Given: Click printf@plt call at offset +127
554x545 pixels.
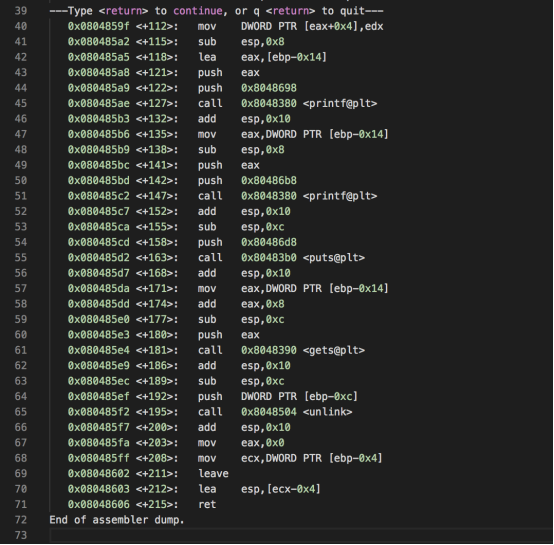Looking at the screenshot, I should [287, 103].
